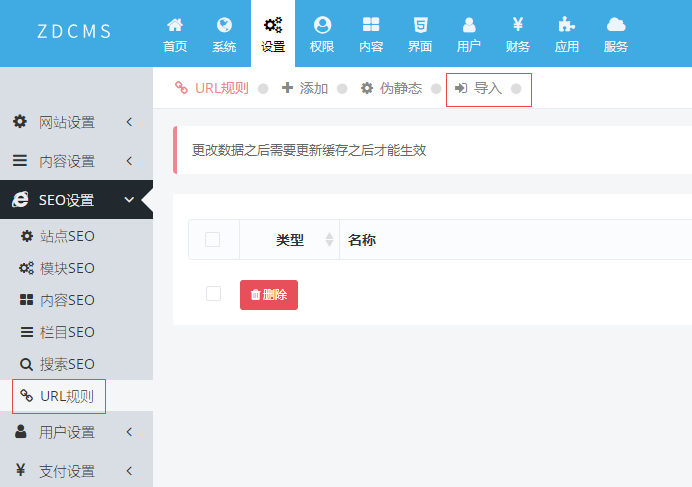The image size is (692, 487).
Task: Open the 系统 top menu label
Action: point(224,46)
